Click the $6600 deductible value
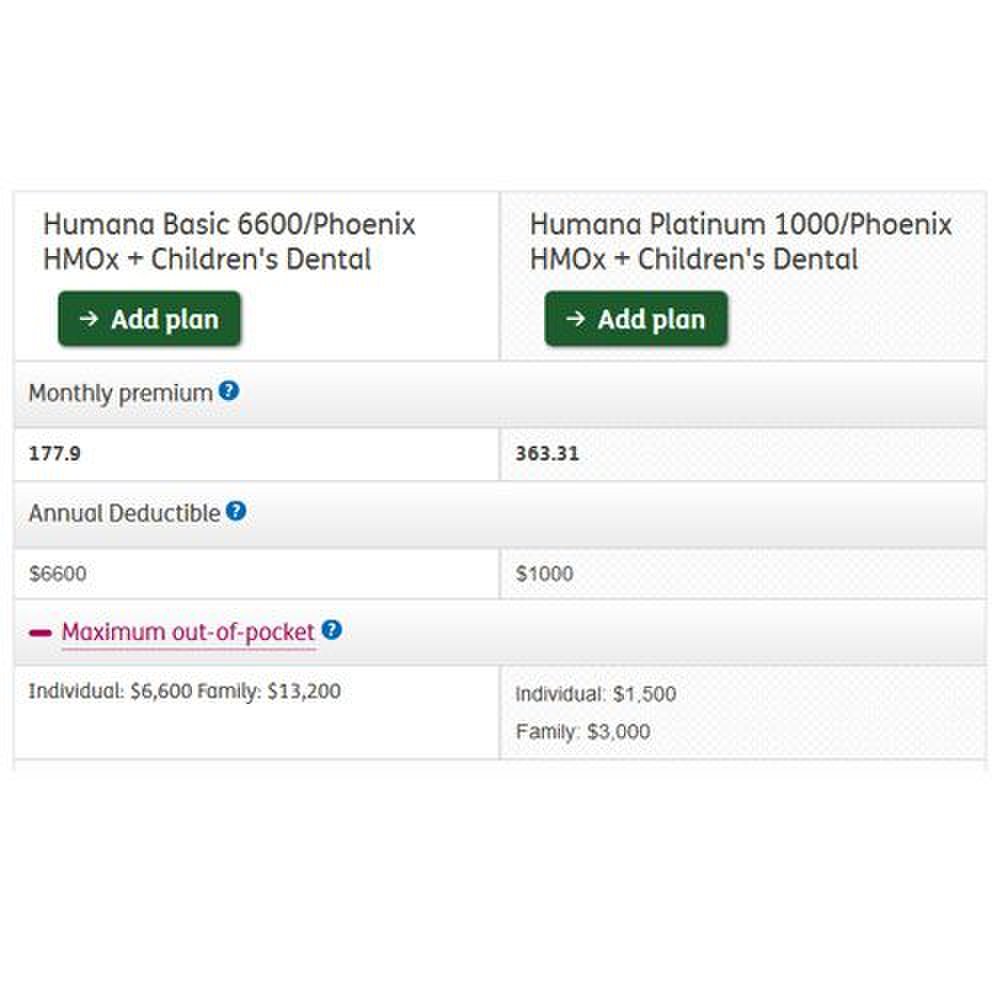The width and height of the screenshot is (1000, 1000). (x=57, y=574)
